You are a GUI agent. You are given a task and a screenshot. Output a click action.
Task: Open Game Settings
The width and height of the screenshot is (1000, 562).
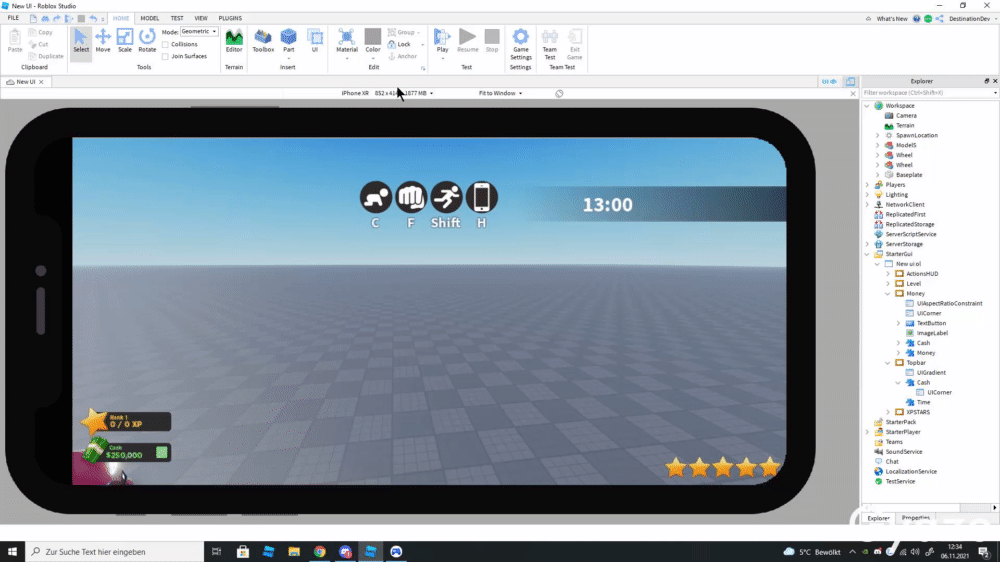pos(520,44)
